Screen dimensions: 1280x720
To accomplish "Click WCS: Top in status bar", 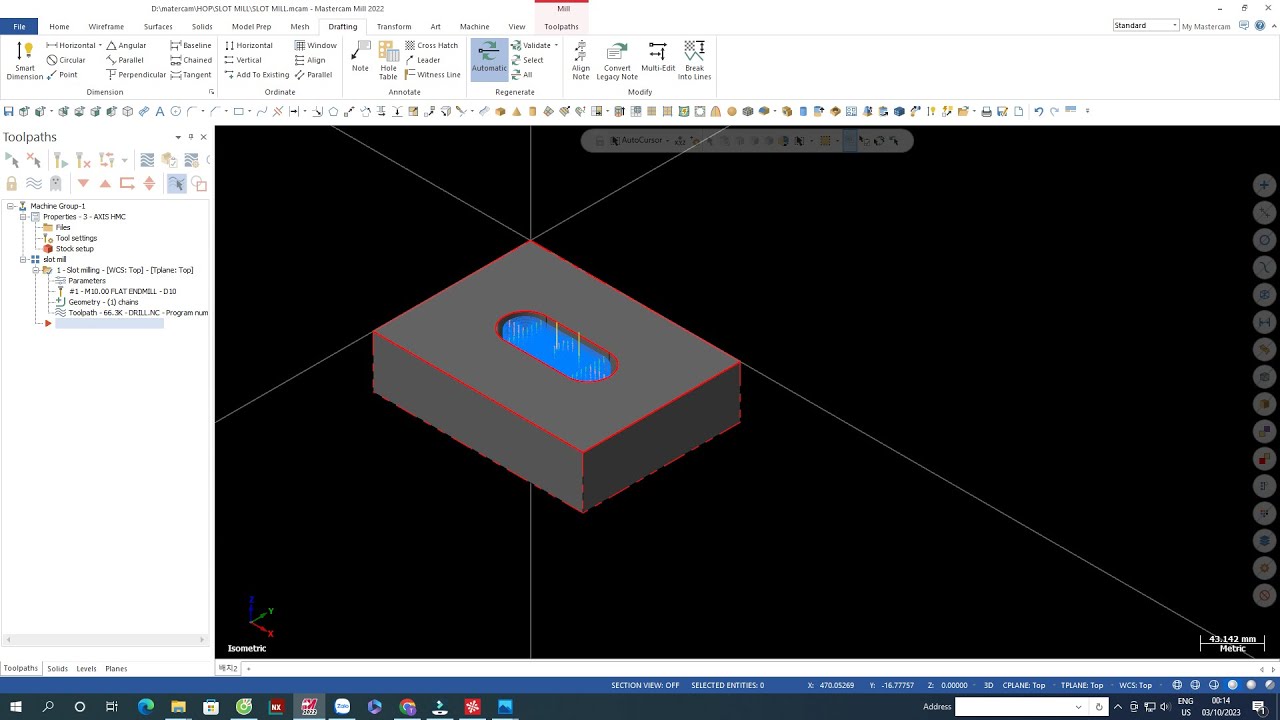I will point(1135,685).
